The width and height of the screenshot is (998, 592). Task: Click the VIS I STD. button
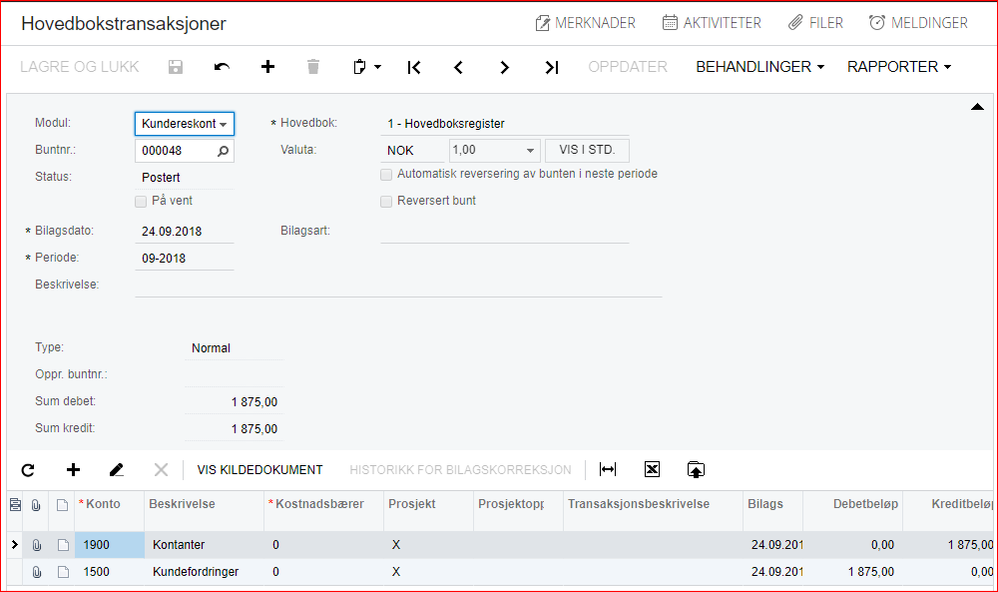tap(587, 150)
